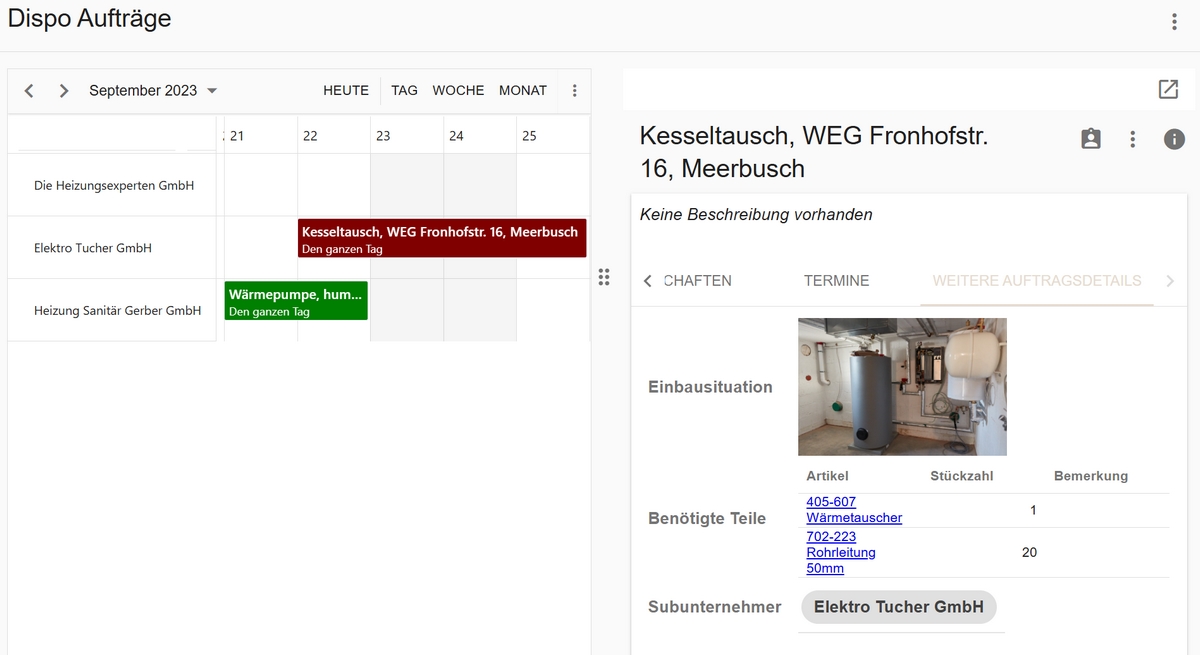Switch calendar to WOCHE view
This screenshot has width=1200, height=655.
click(458, 89)
